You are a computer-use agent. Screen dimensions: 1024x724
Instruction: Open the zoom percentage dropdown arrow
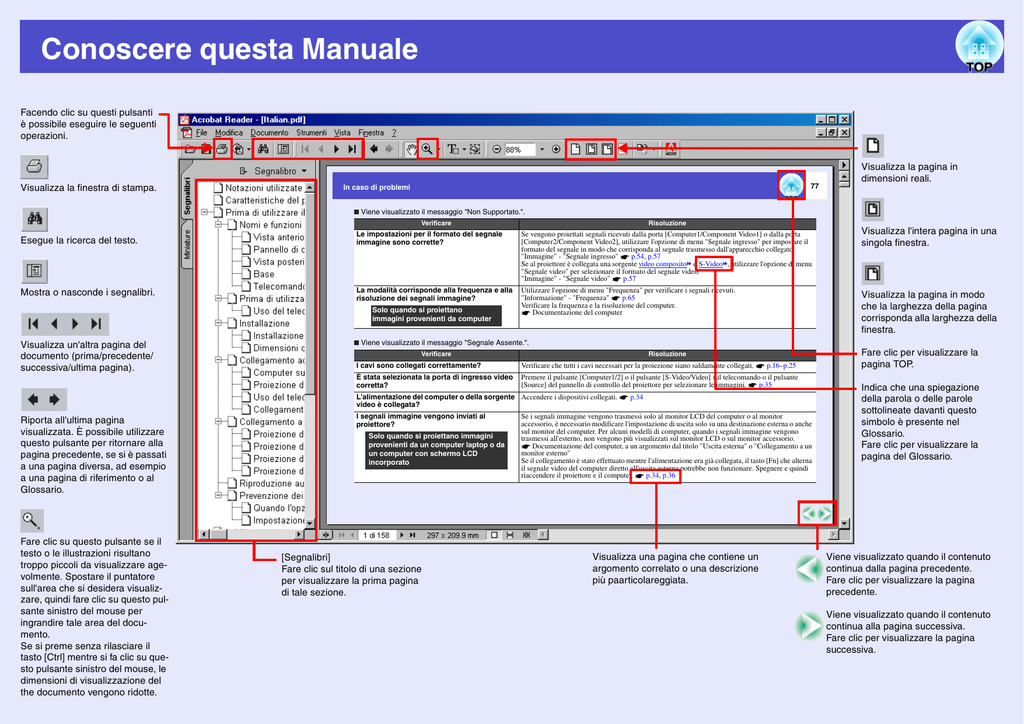[x=541, y=149]
